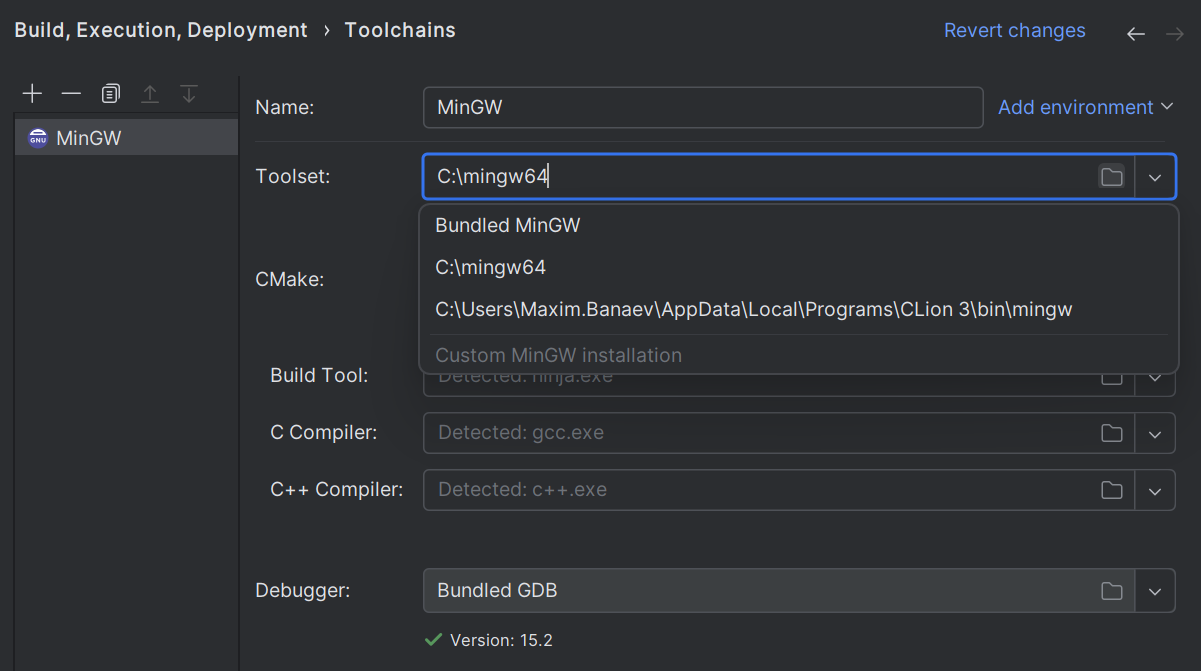Expand the C++ Compiler dropdown

point(1155,490)
